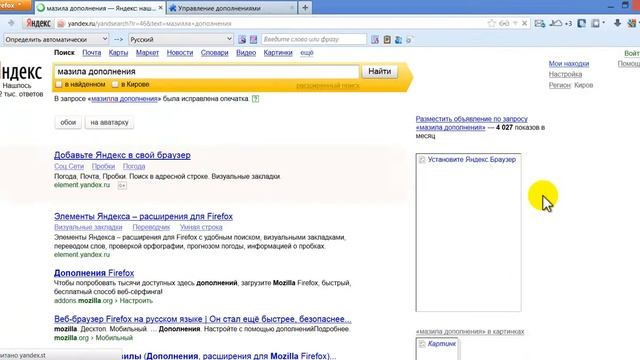Toggle the 'в Кирове' checkbox
The width and height of the screenshot is (640, 360).
(x=115, y=84)
